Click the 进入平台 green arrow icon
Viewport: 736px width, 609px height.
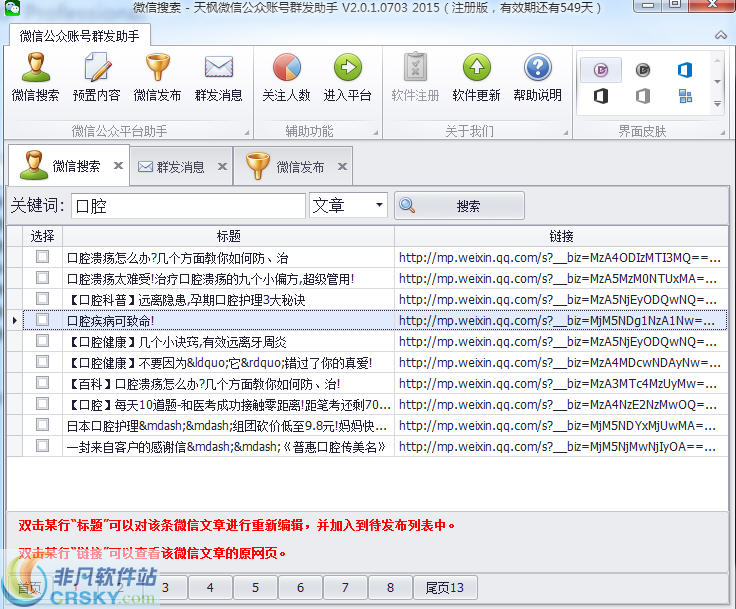click(347, 67)
